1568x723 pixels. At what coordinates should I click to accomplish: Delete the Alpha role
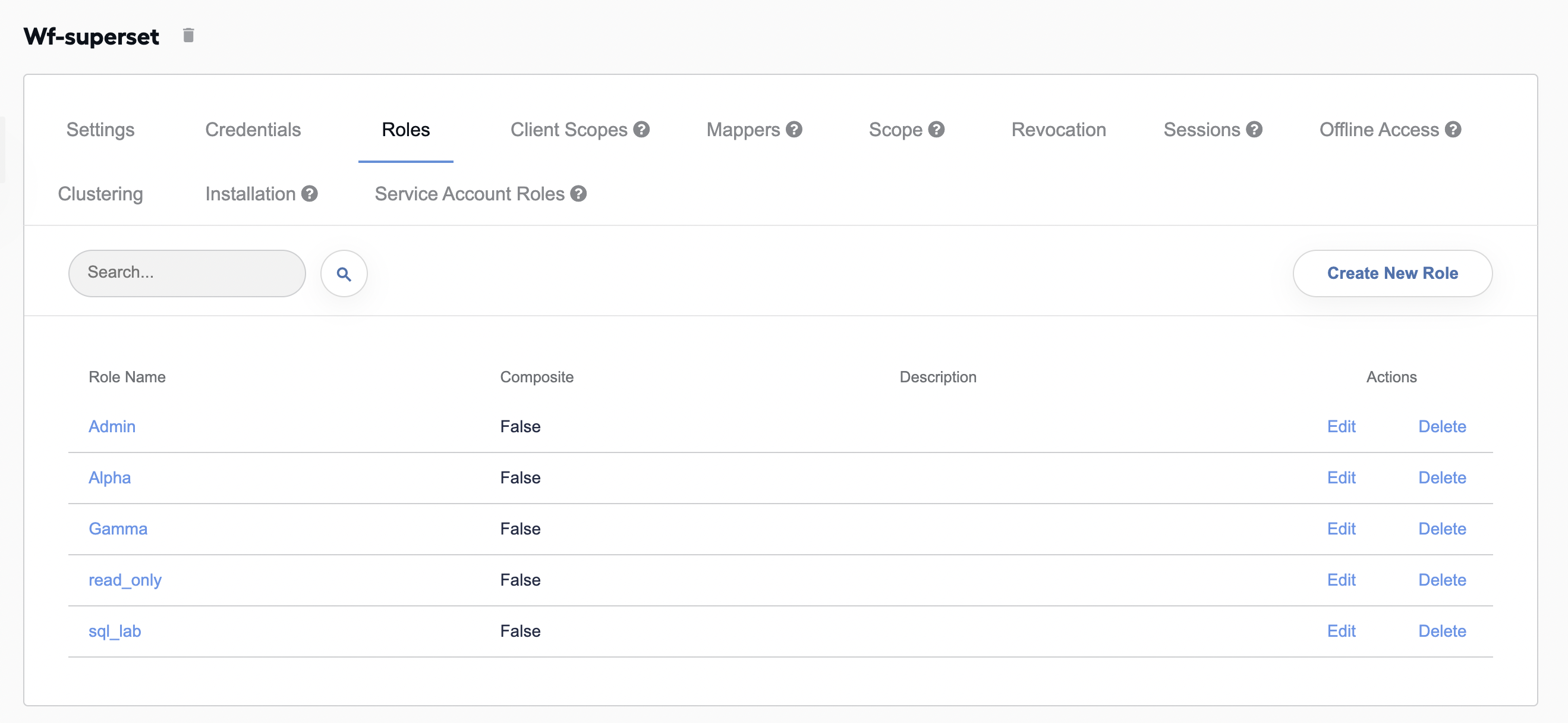coord(1442,477)
